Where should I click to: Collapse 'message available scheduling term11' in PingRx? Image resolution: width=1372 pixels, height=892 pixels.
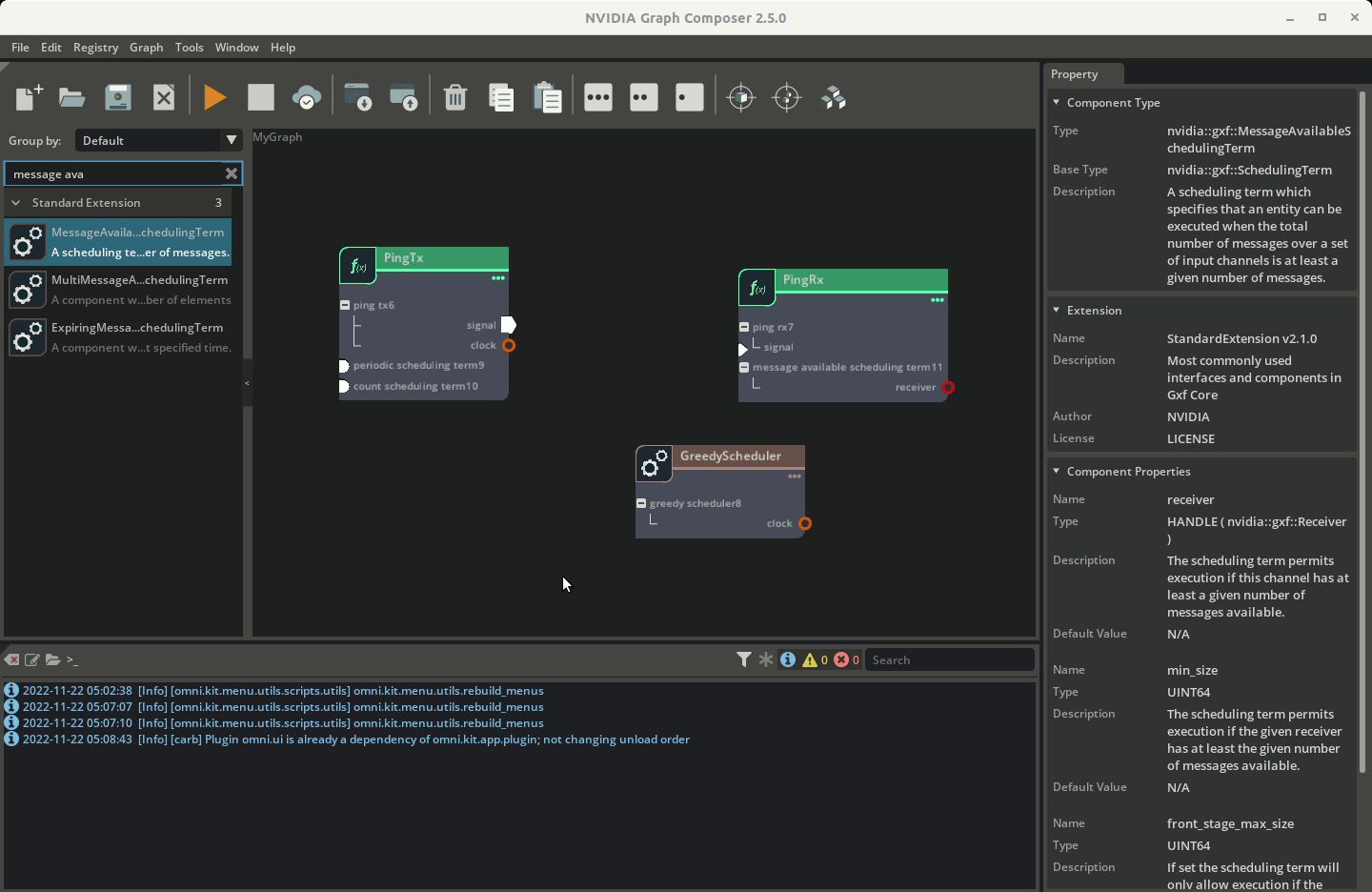pos(744,367)
